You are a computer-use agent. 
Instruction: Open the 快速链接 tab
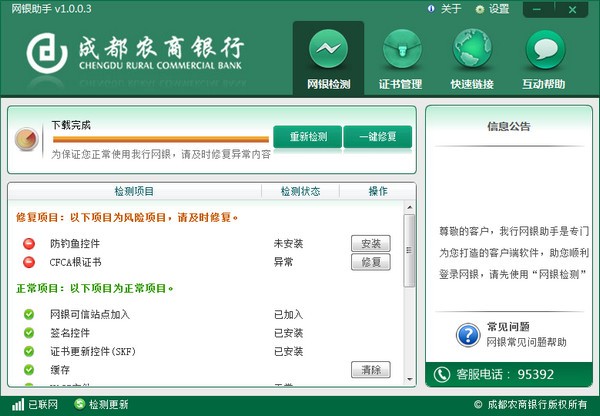click(x=472, y=58)
